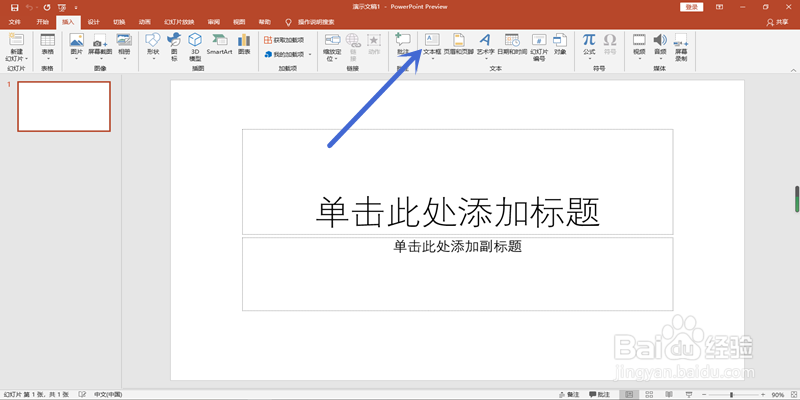
Task: Switch to the 切换 (Transitions) ribbon tab
Action: (119, 22)
